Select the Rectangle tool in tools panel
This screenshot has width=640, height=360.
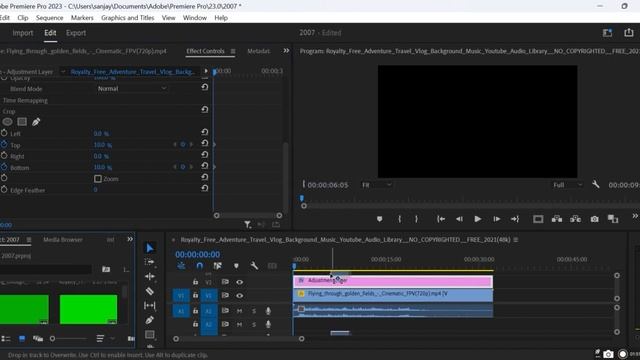click(150, 335)
